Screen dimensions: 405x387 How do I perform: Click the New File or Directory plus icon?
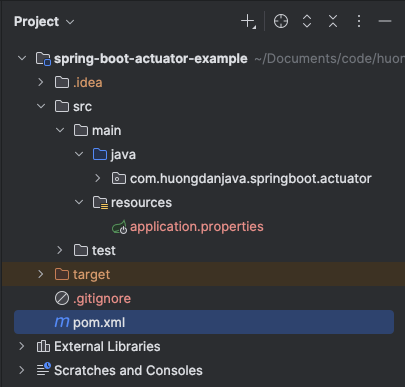248,22
